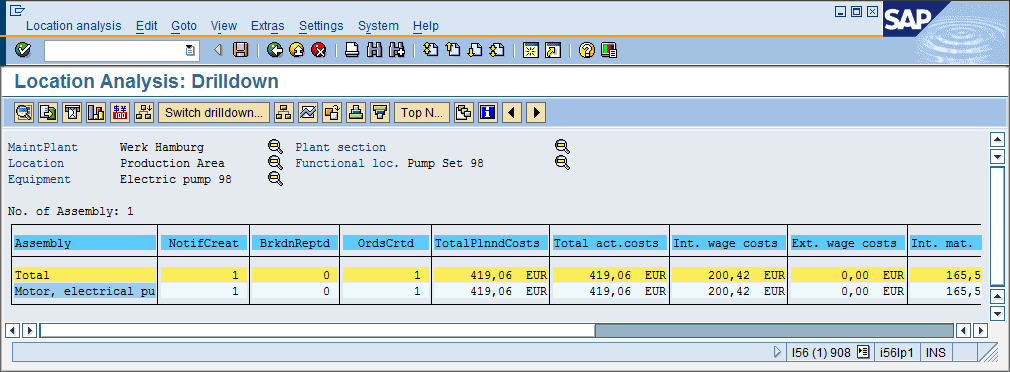
Task: Click the overlapping windows icon after Top N
Action: tap(463, 113)
